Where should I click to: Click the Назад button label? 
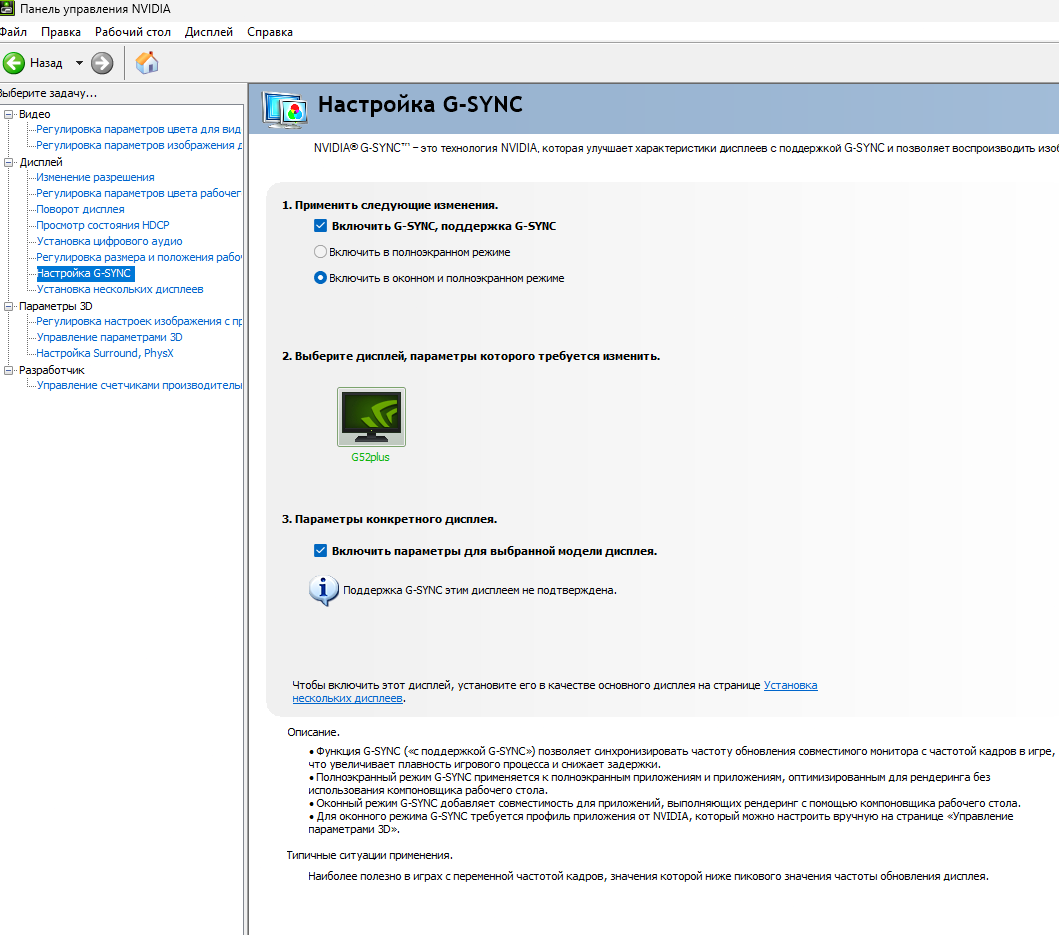tap(46, 63)
